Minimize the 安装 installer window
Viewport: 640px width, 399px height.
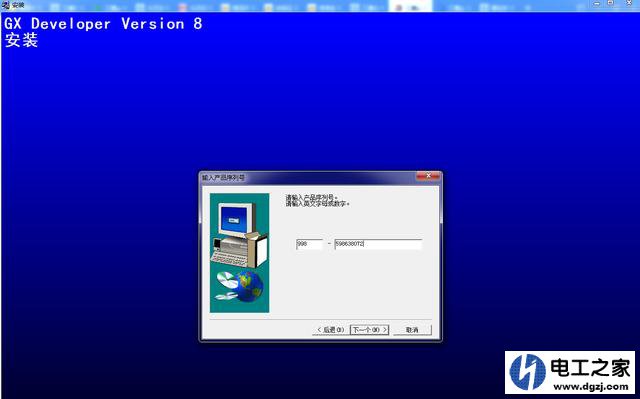click(x=597, y=4)
